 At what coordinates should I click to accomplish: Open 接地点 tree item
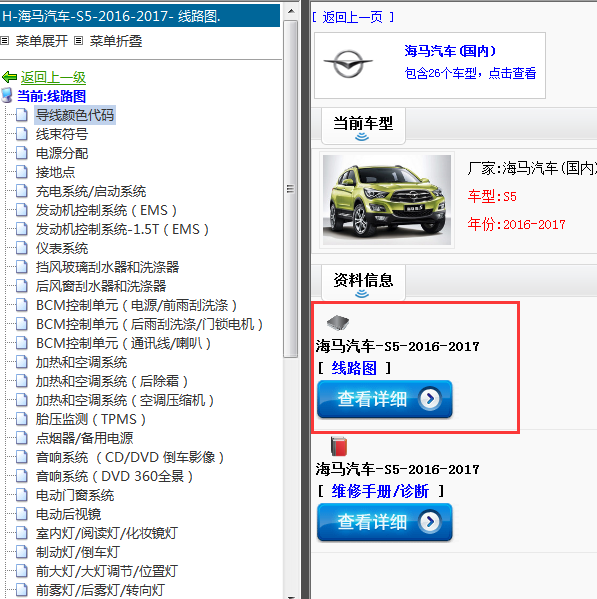coord(55,172)
